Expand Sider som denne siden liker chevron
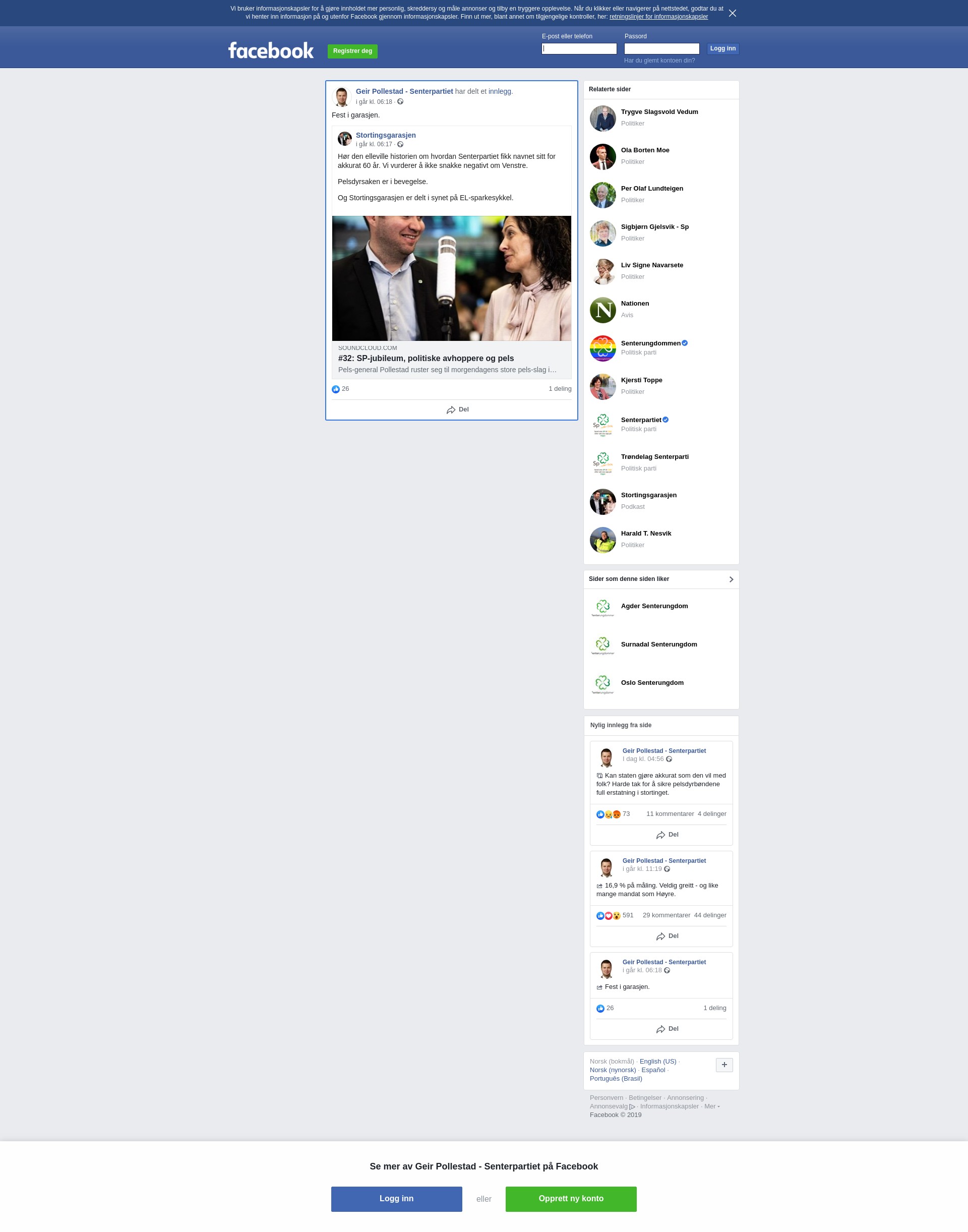This screenshot has width=968, height=1232. tap(731, 579)
